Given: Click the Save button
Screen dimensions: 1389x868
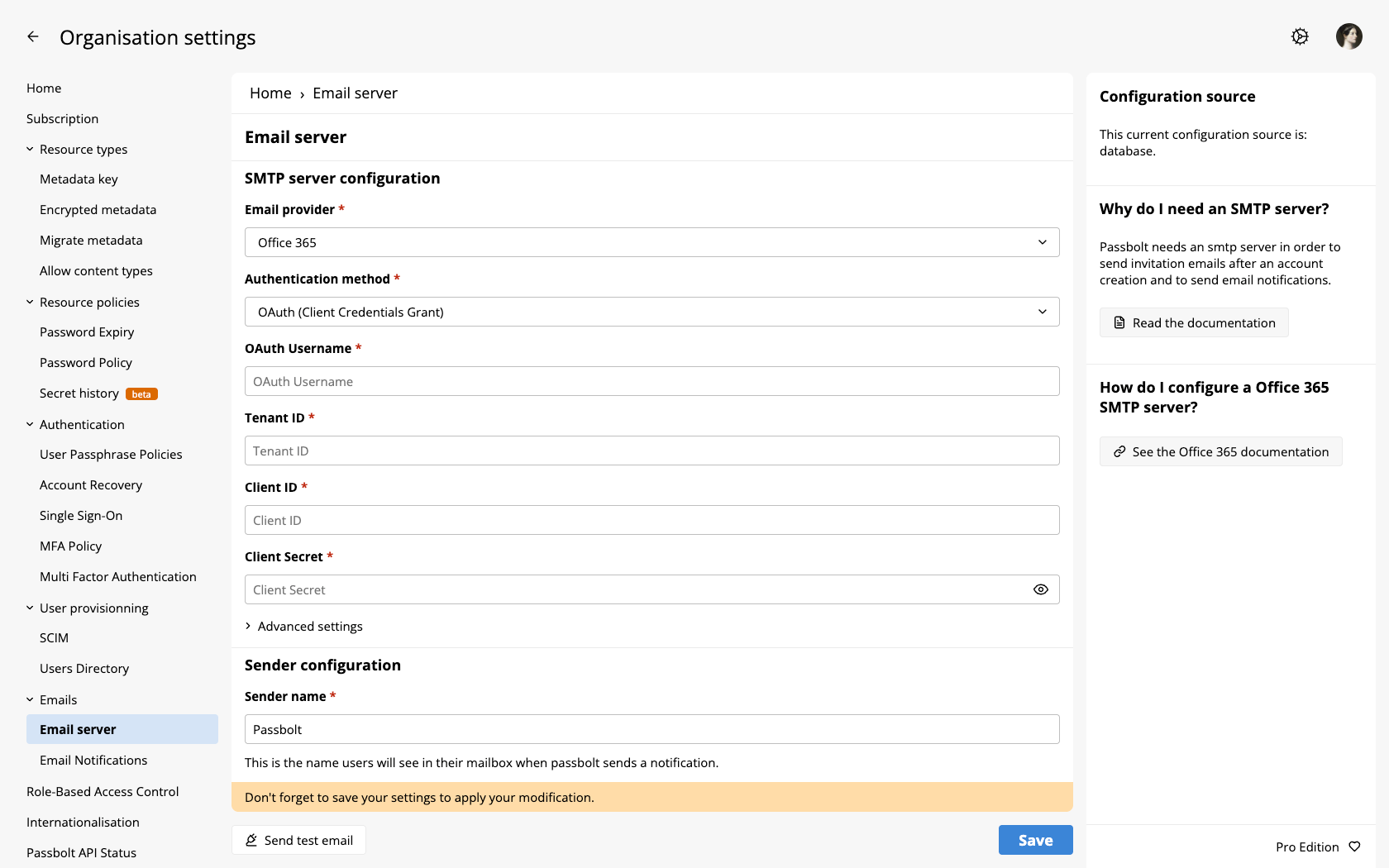Looking at the screenshot, I should [1035, 840].
